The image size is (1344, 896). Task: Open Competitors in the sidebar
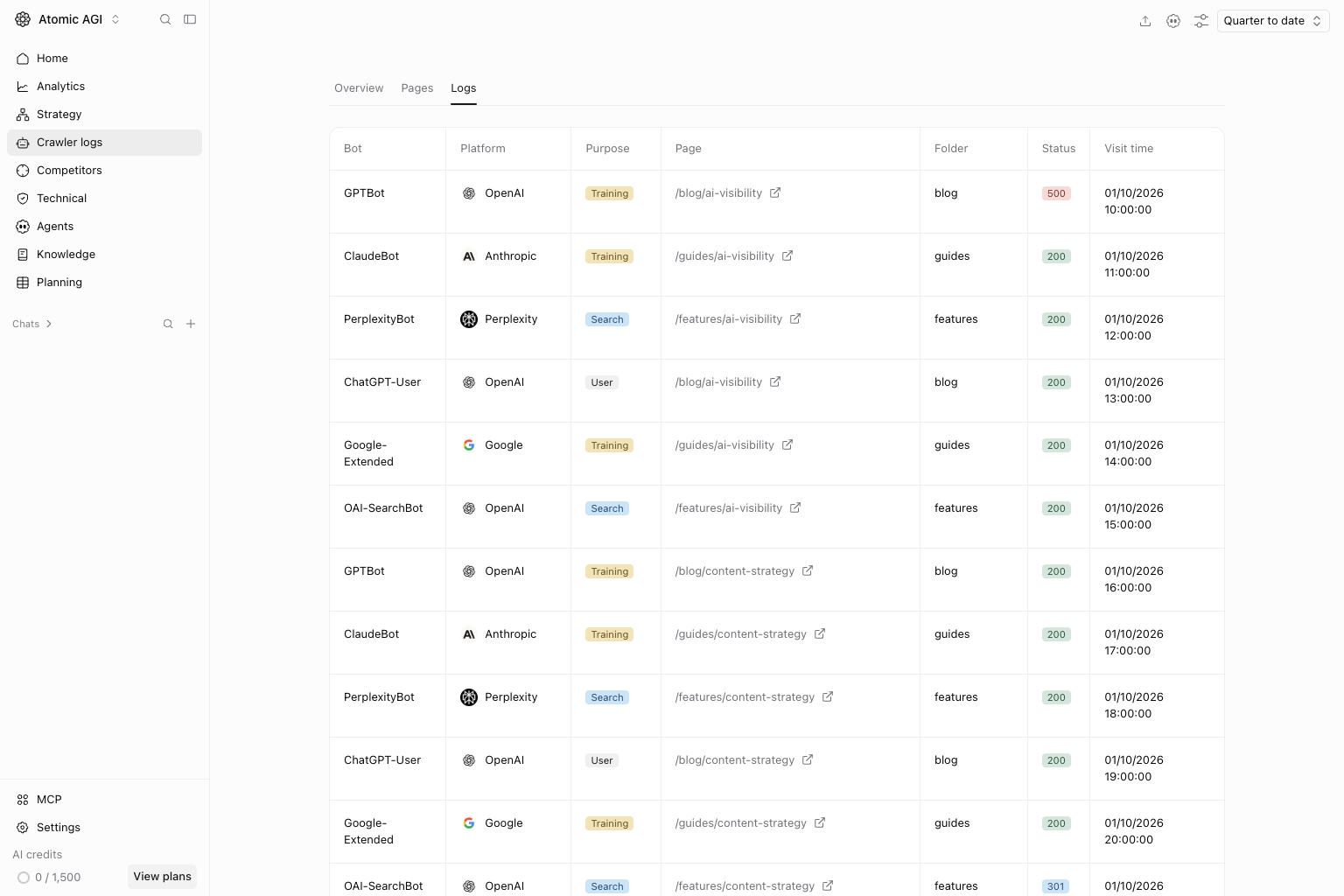(x=104, y=171)
